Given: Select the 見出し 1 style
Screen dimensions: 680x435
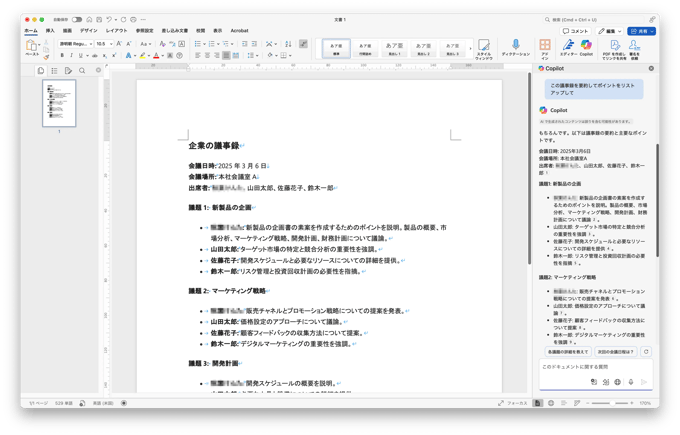Looking at the screenshot, I should [x=394, y=48].
